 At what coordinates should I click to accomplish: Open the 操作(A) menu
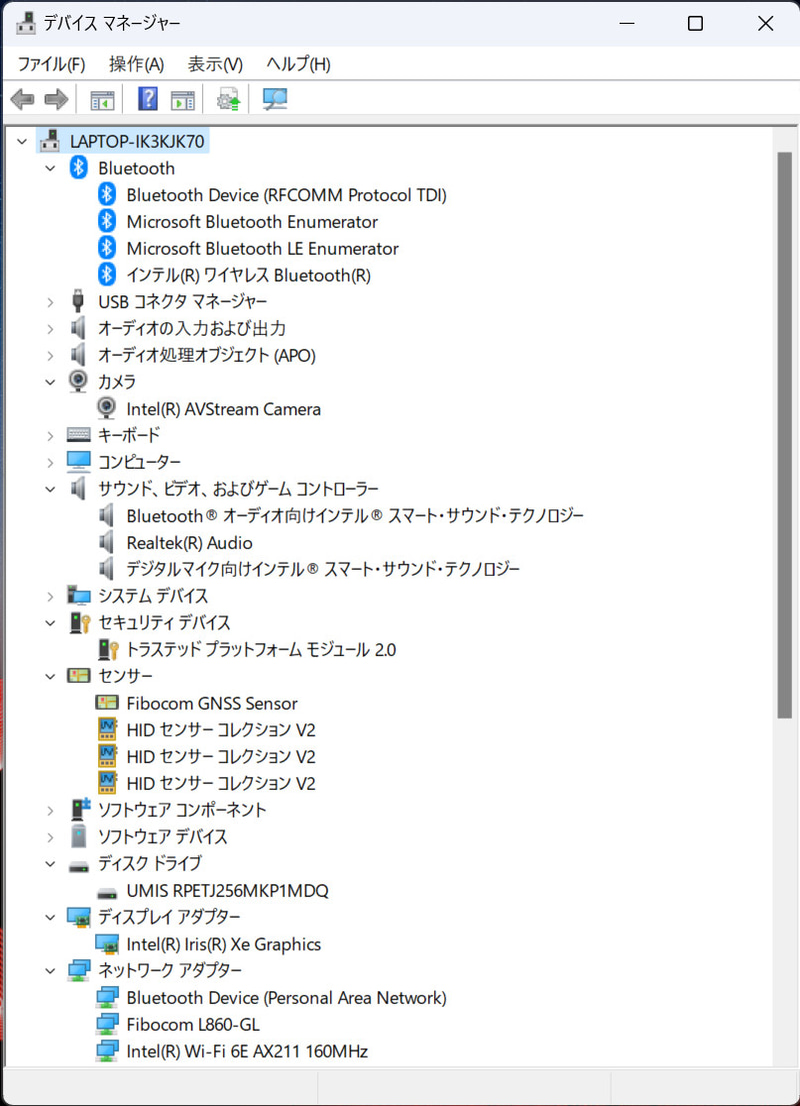tap(136, 63)
